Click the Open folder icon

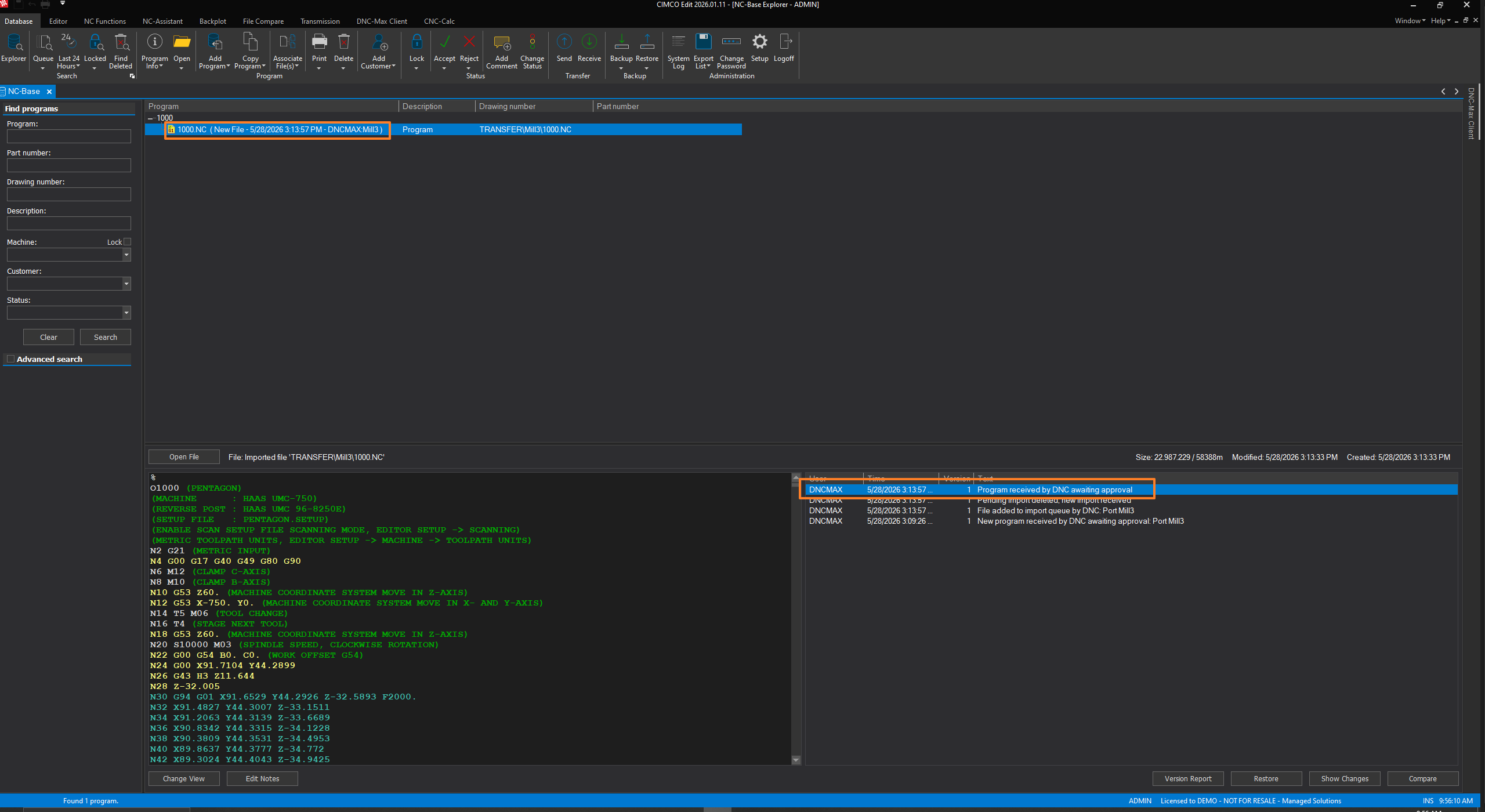[x=182, y=43]
